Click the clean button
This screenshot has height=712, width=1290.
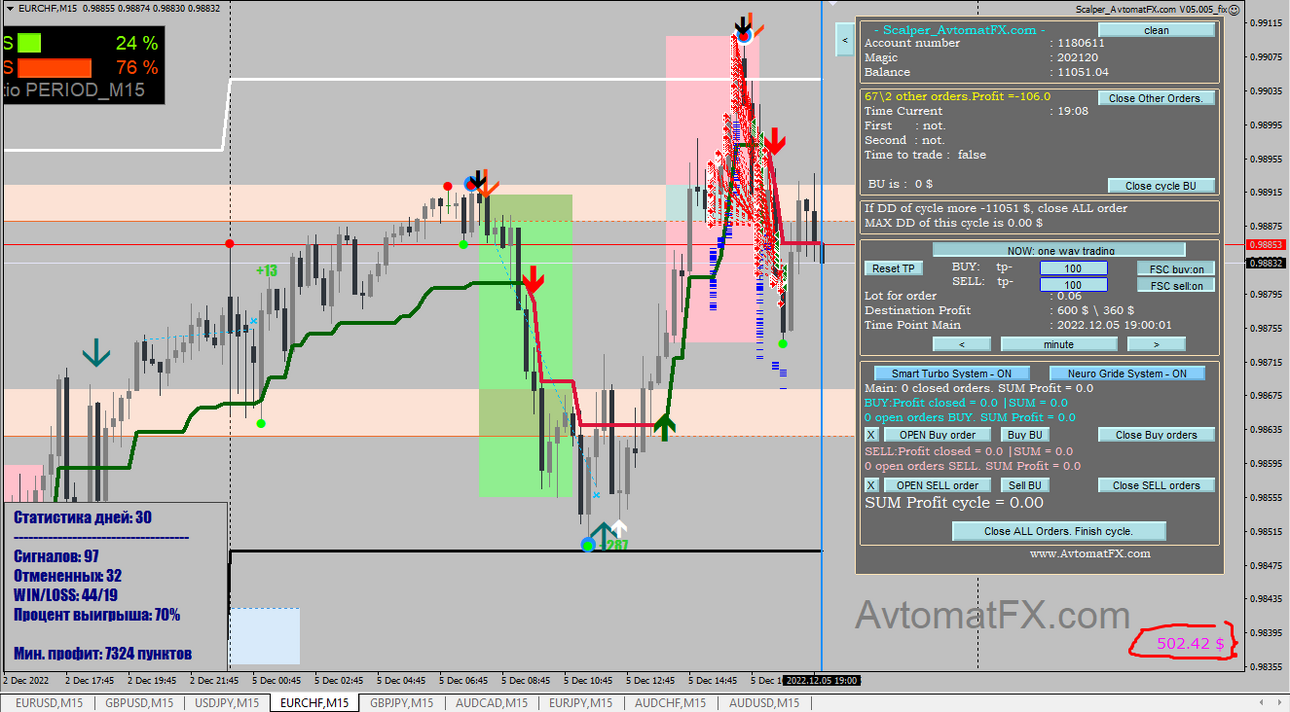(x=1156, y=30)
